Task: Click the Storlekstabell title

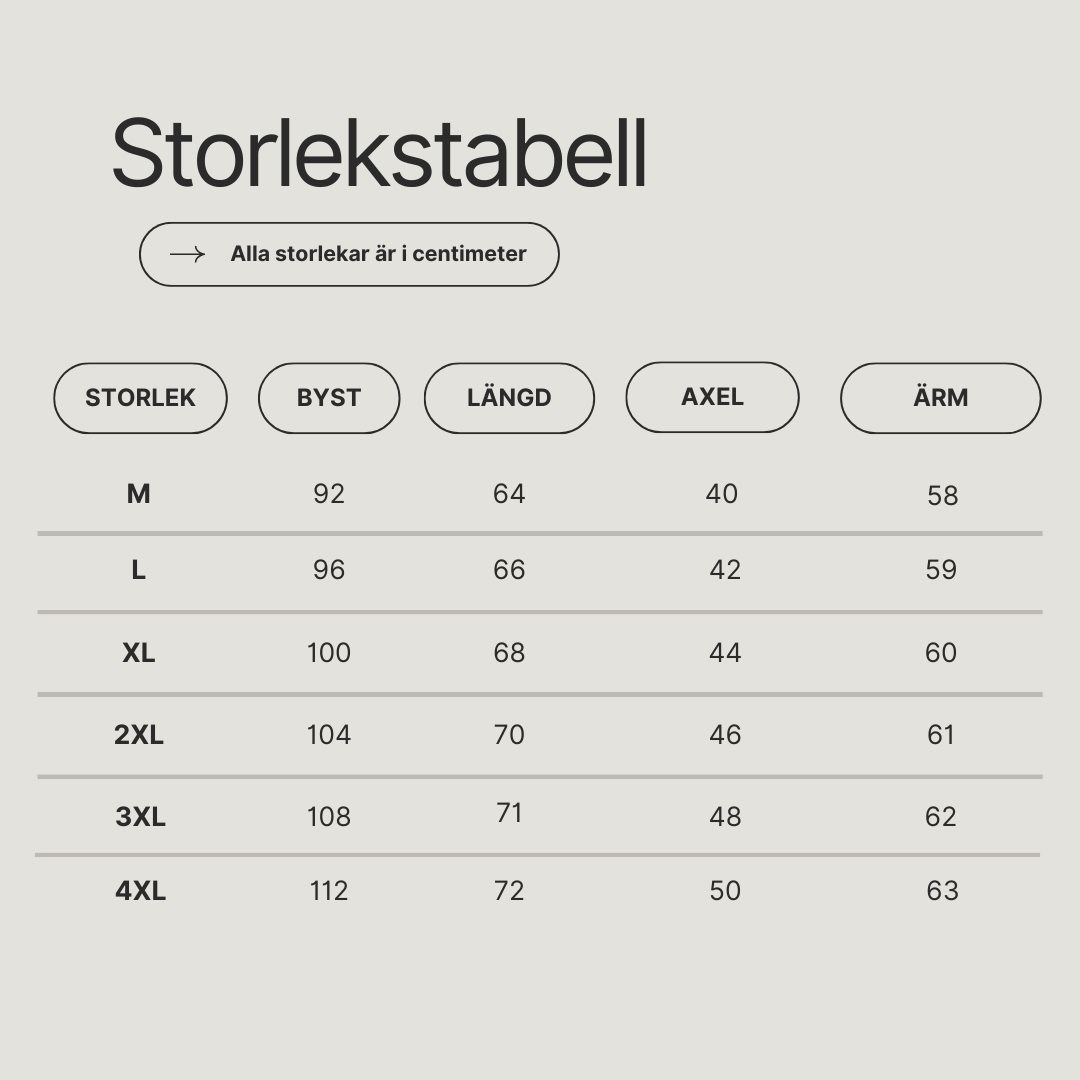Action: click(380, 153)
